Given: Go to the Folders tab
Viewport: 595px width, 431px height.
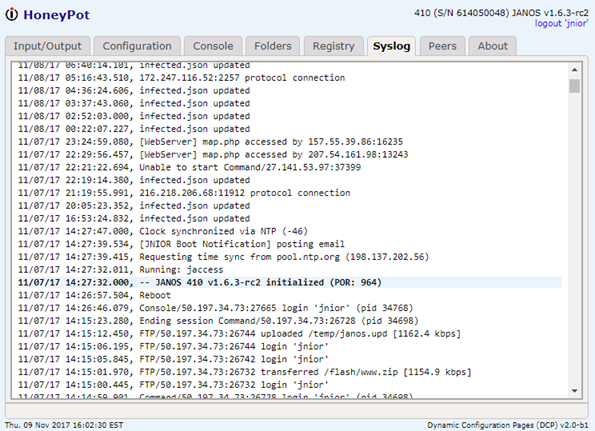Looking at the screenshot, I should (x=272, y=46).
